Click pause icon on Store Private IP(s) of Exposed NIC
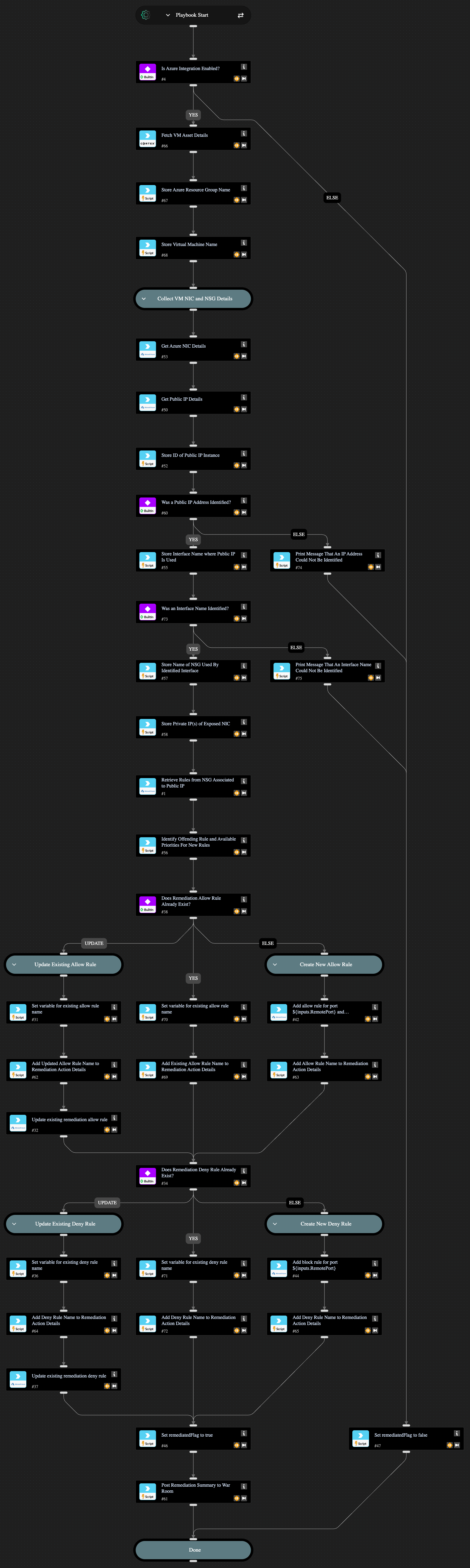 click(236, 733)
